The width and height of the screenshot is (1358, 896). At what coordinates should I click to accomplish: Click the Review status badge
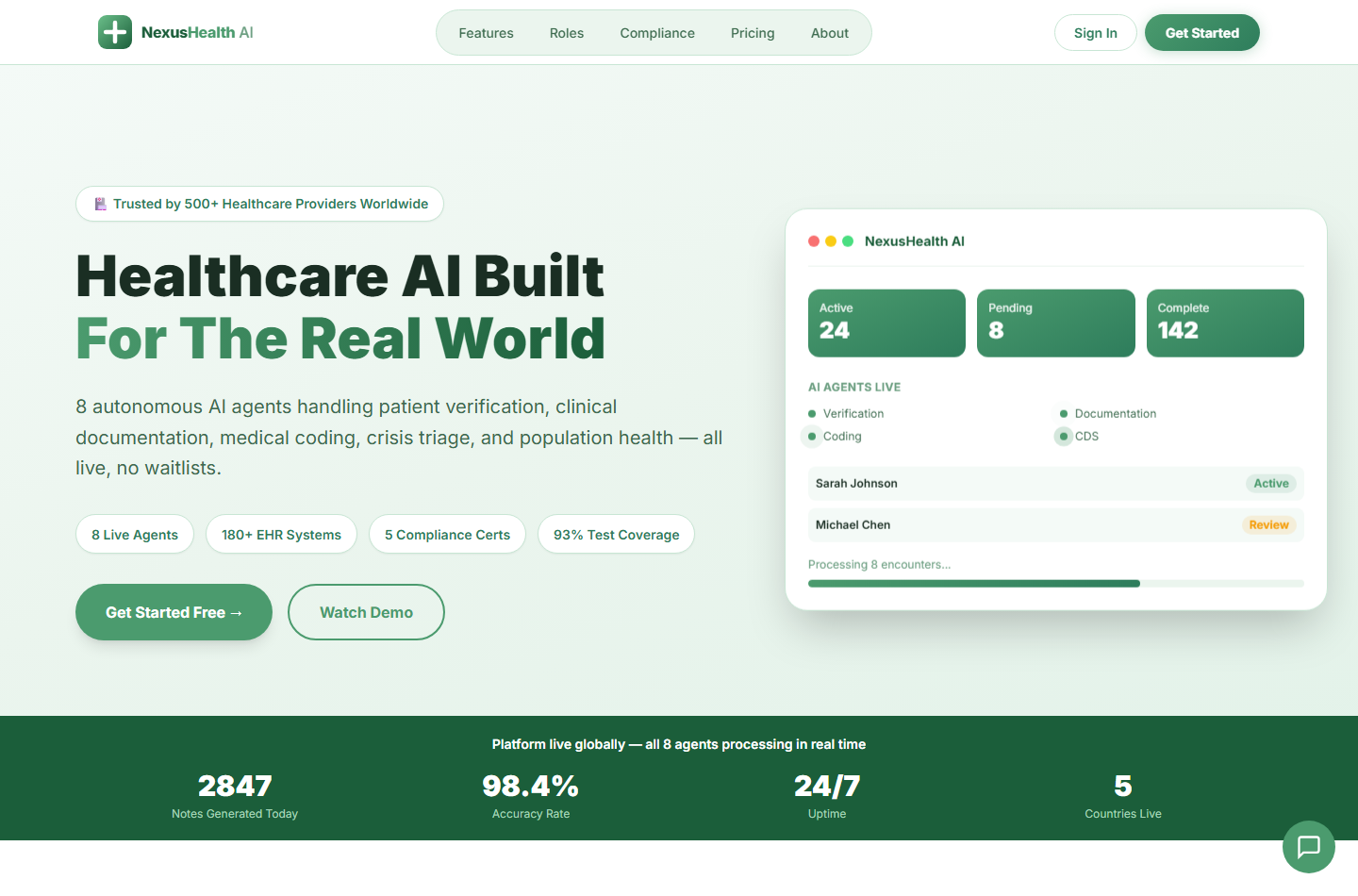[1268, 525]
